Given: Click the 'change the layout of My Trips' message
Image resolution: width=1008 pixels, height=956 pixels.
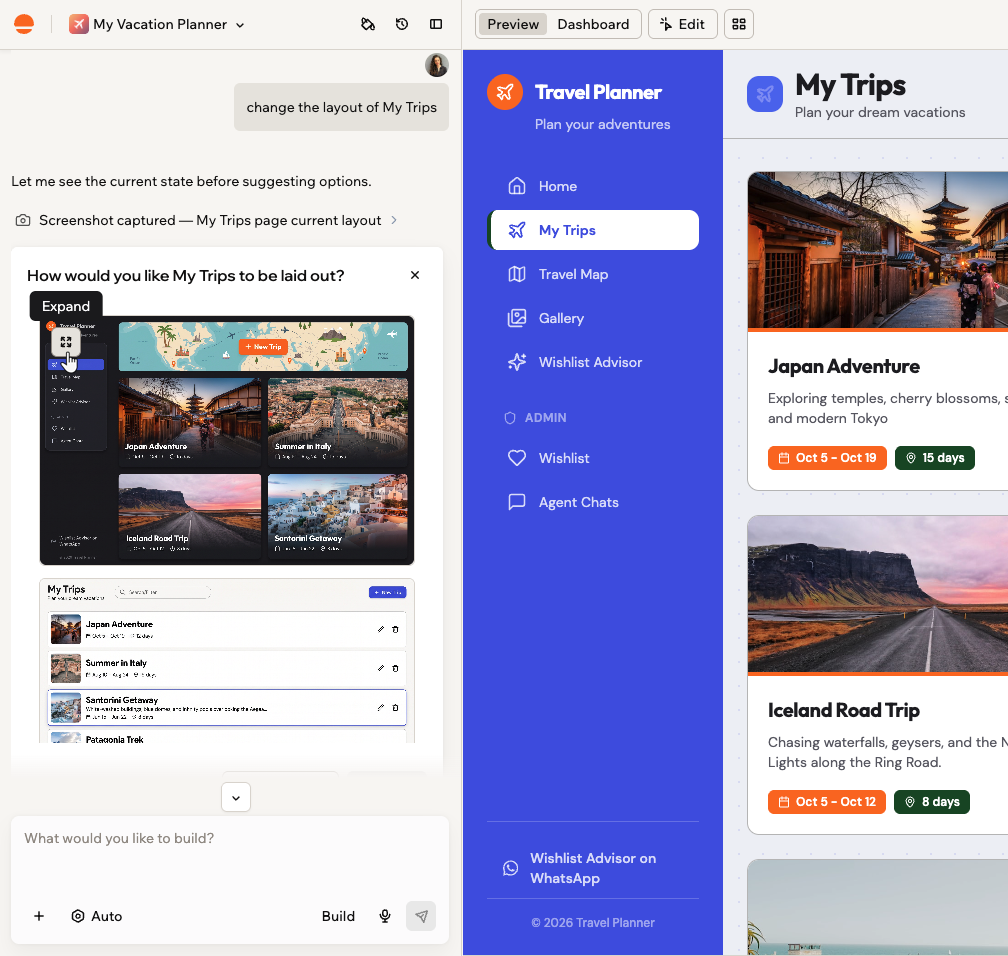Looking at the screenshot, I should pos(341,107).
